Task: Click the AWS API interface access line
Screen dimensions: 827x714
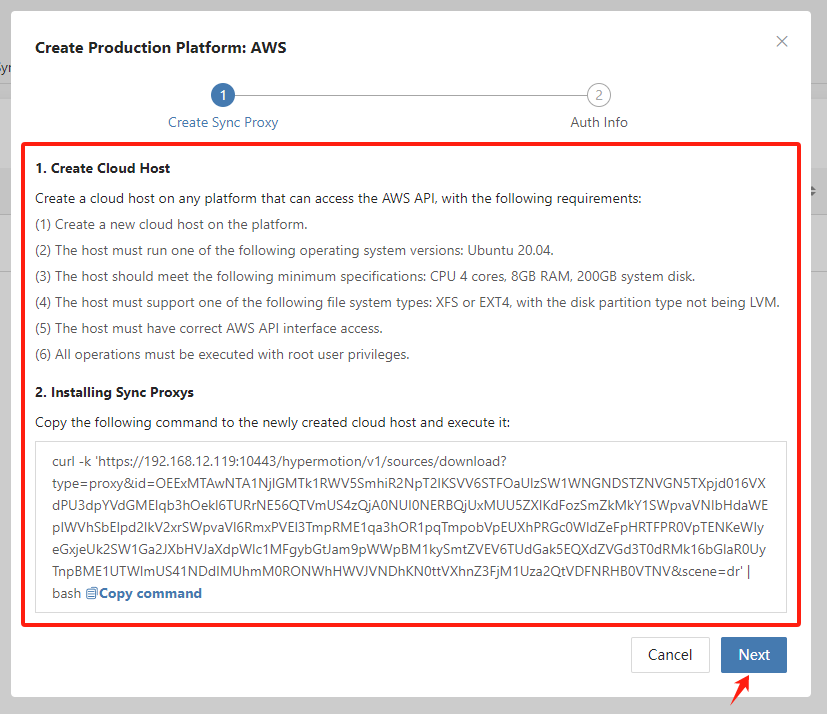Action: [x=209, y=328]
